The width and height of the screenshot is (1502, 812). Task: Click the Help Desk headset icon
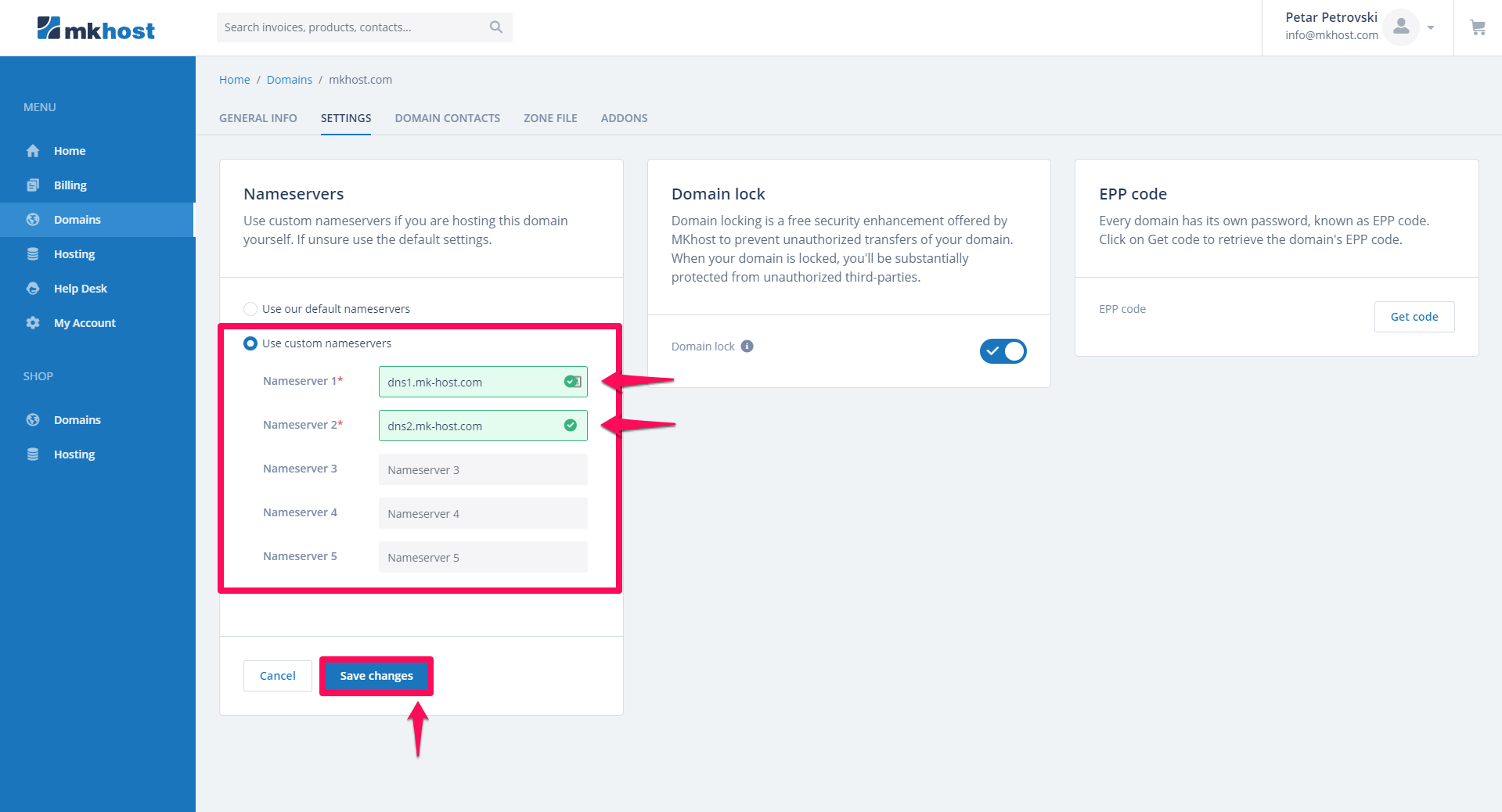coord(33,289)
